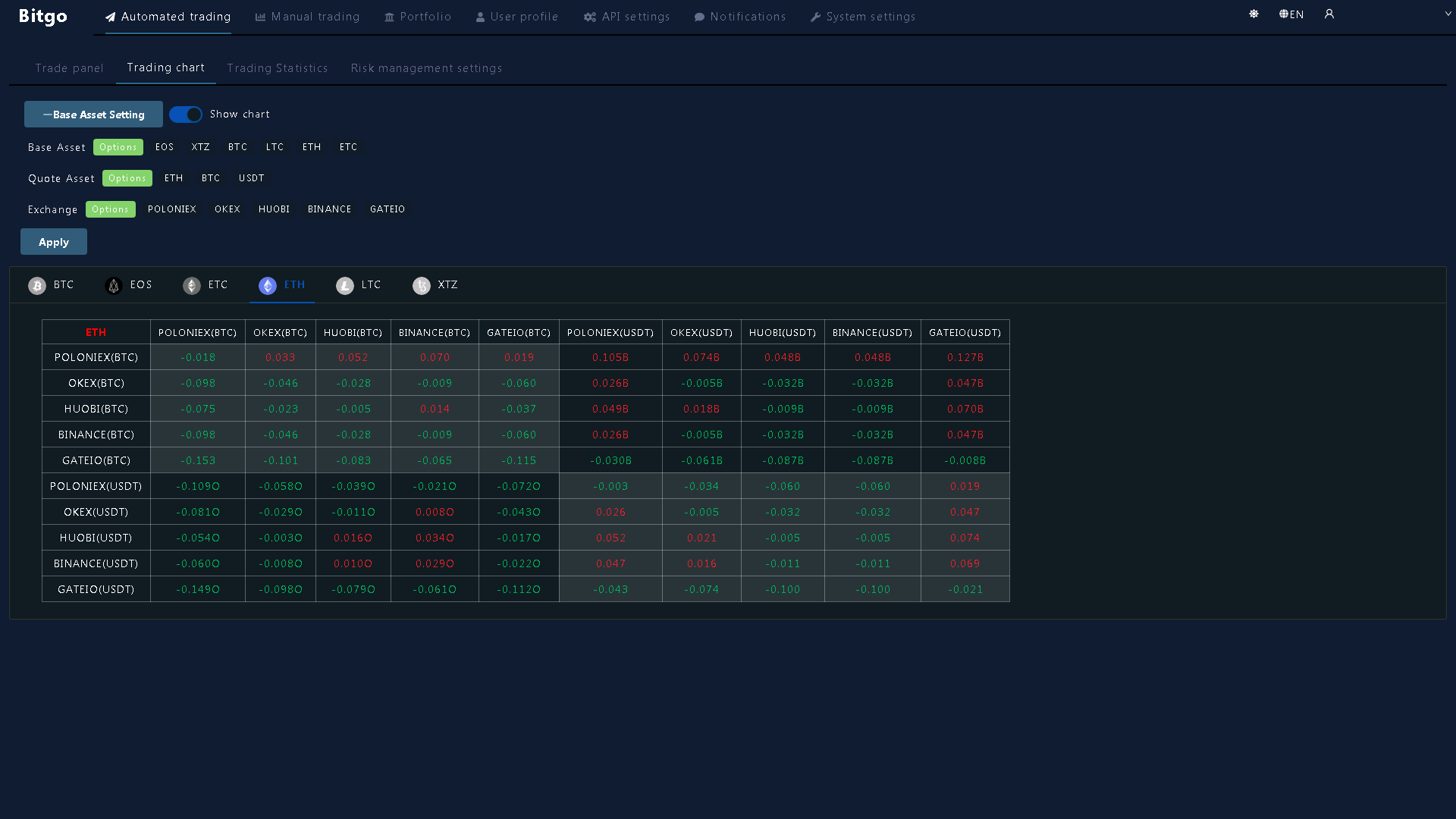The image size is (1456, 819).
Task: Click the Automated trading paper plane icon
Action: (111, 17)
